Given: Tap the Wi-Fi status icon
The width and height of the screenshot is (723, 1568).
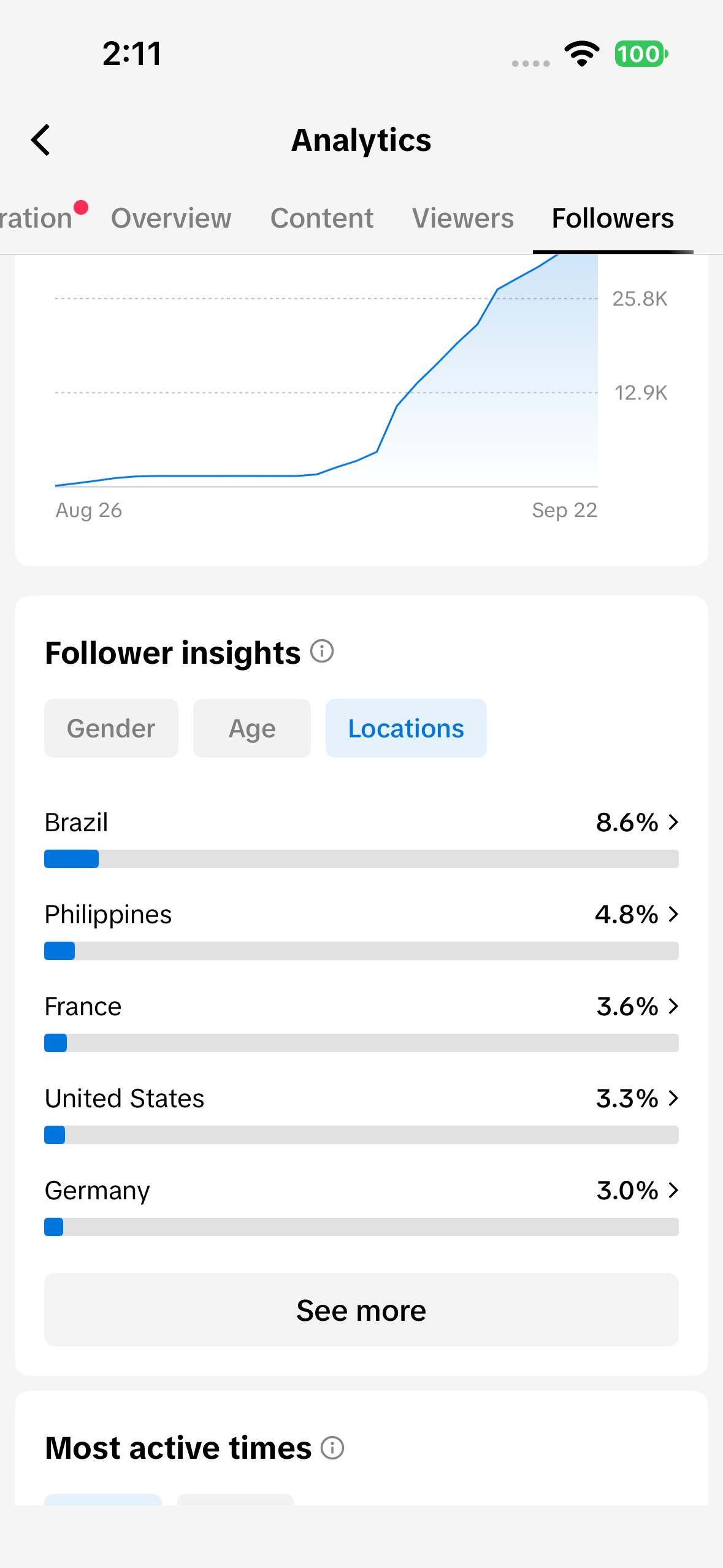Looking at the screenshot, I should (x=582, y=54).
